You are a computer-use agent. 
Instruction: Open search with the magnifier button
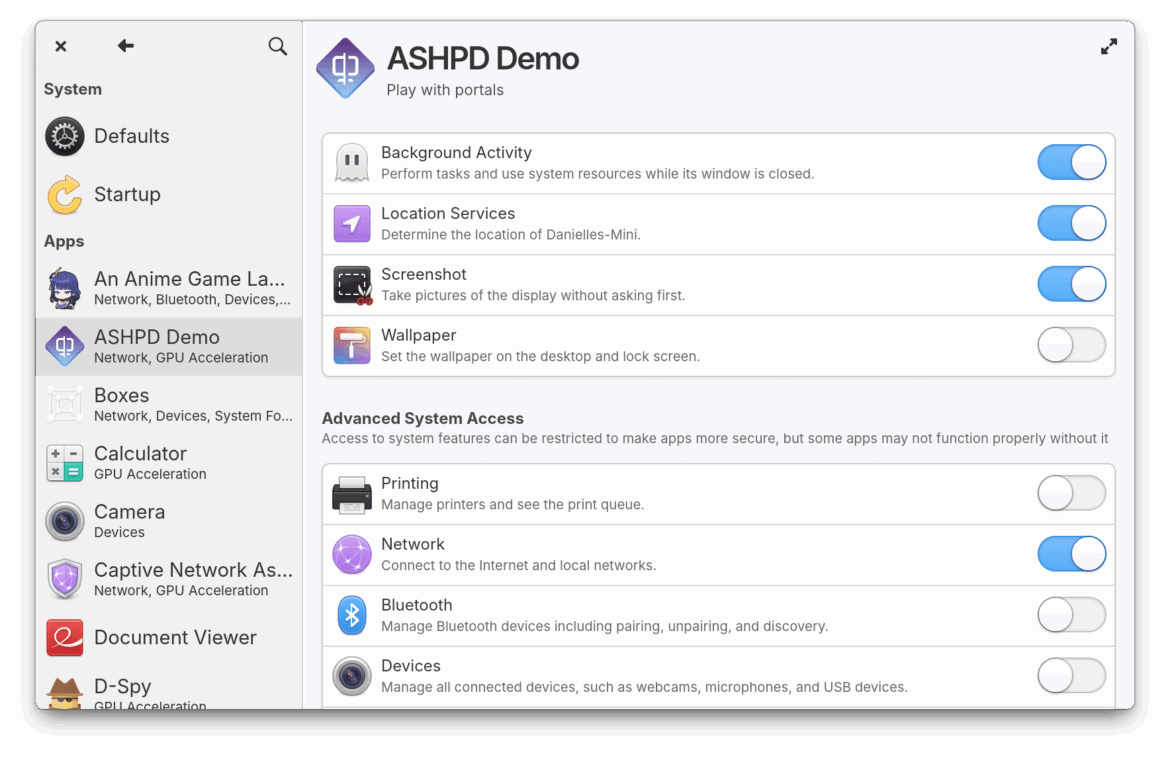[277, 46]
